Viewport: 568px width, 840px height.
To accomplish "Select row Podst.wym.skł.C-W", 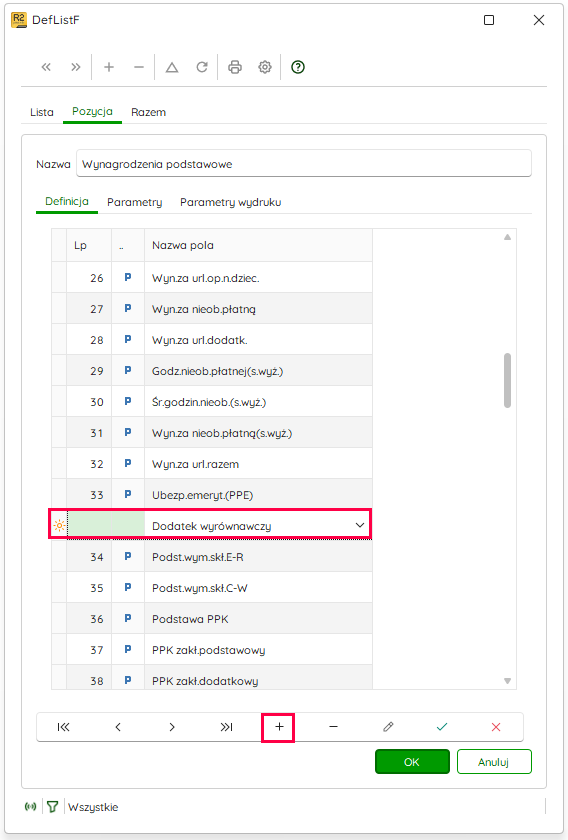I will (212, 588).
